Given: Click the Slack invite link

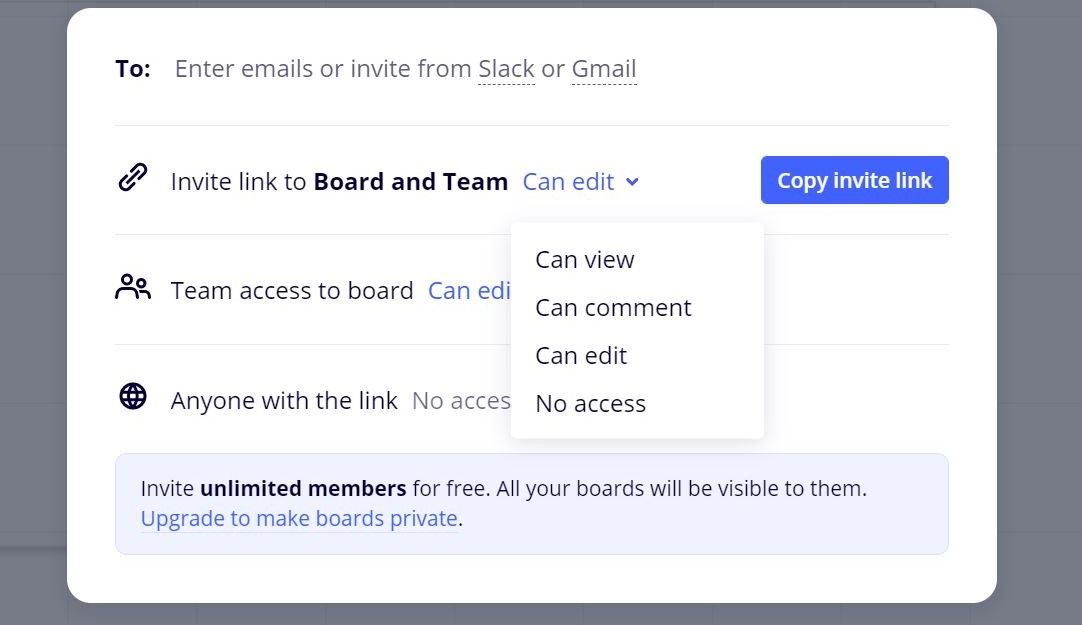Looking at the screenshot, I should [x=506, y=68].
